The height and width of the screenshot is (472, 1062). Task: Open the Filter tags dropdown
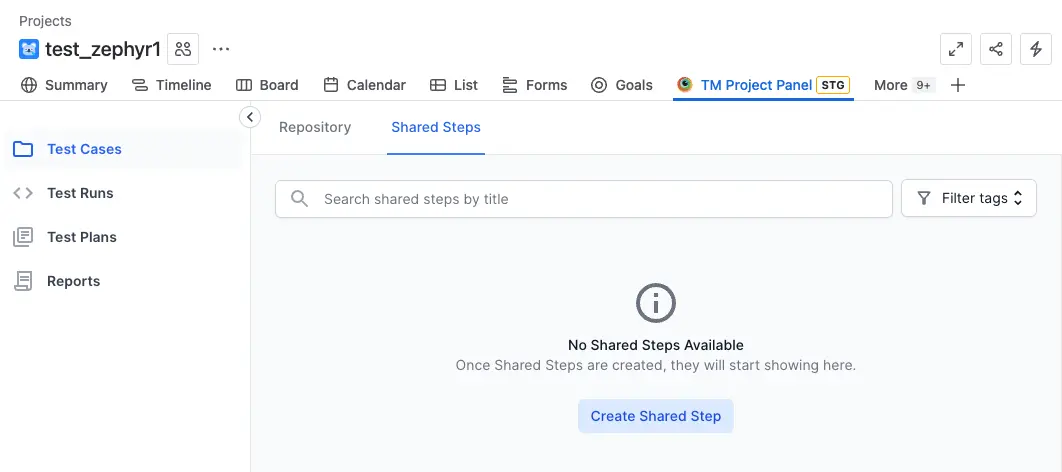coord(969,199)
